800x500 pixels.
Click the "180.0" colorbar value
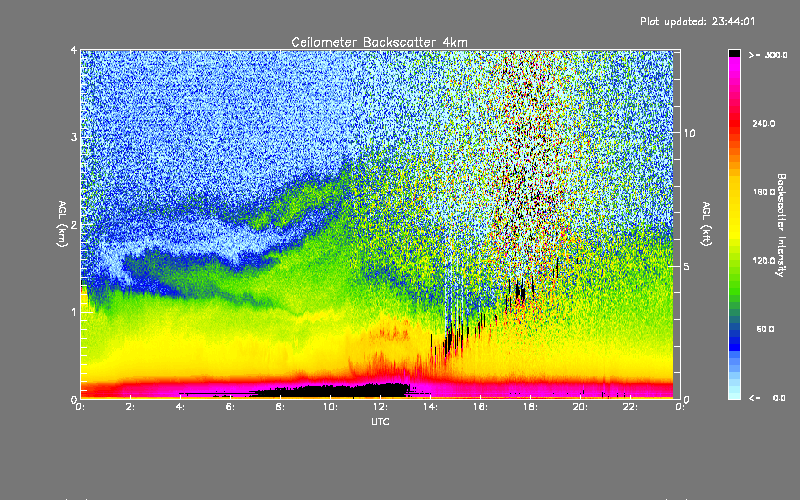[764, 192]
